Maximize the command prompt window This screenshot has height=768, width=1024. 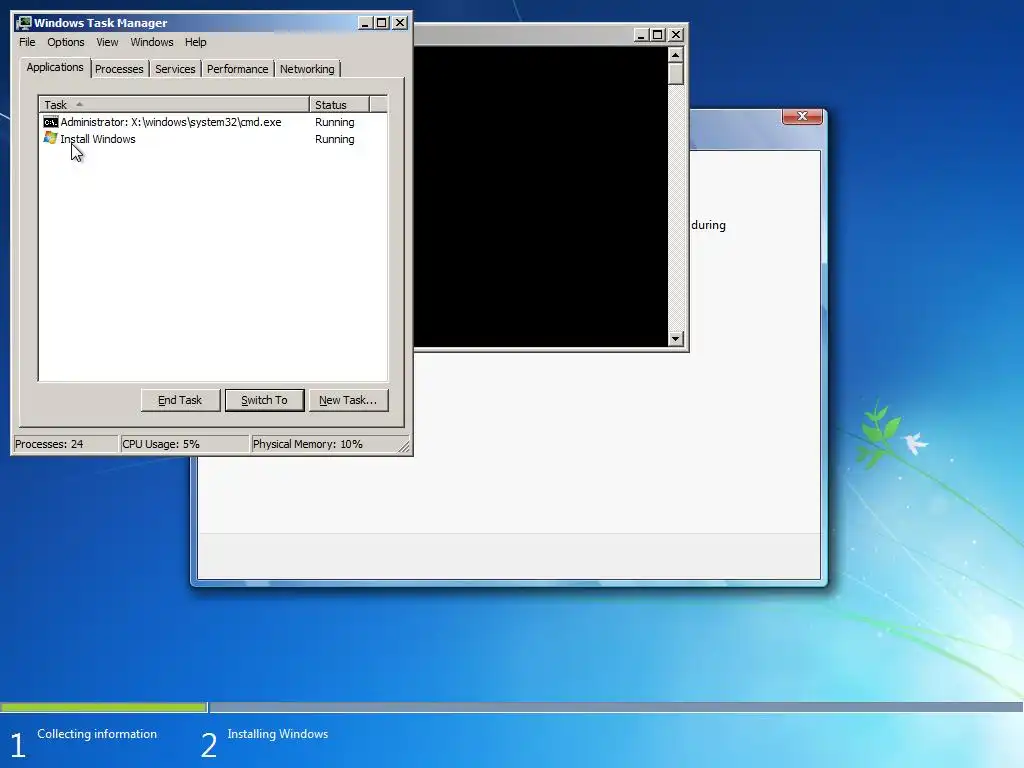(658, 35)
